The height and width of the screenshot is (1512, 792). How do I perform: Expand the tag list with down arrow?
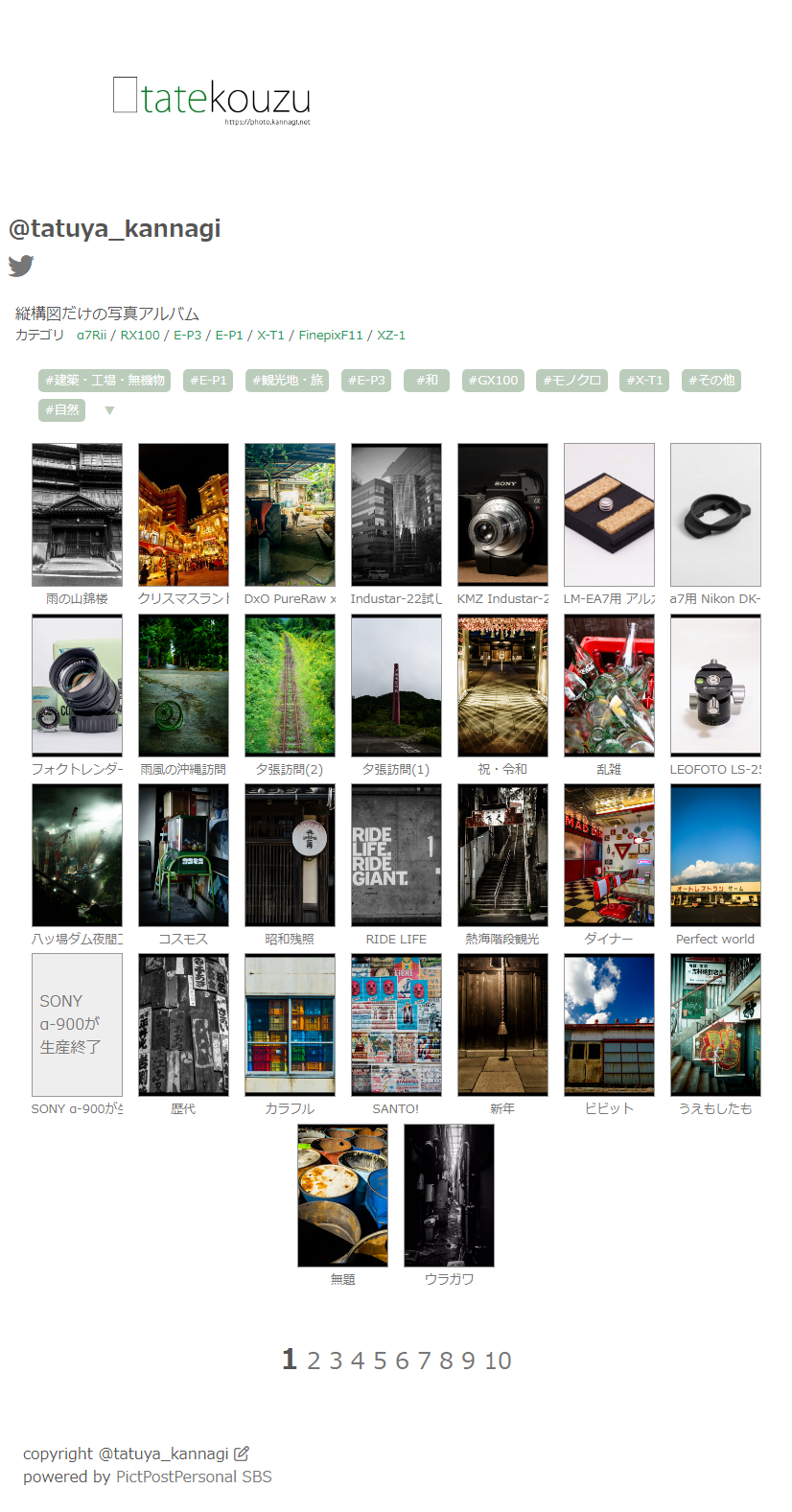click(109, 410)
